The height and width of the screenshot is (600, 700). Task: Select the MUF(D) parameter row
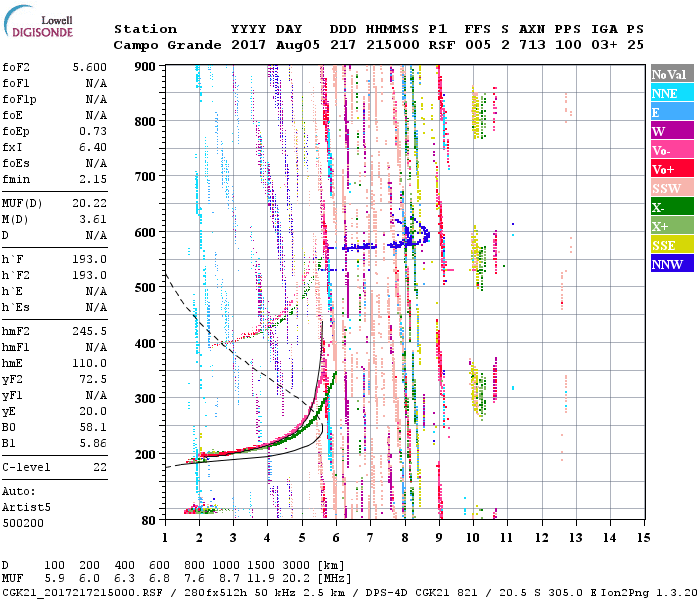55,204
